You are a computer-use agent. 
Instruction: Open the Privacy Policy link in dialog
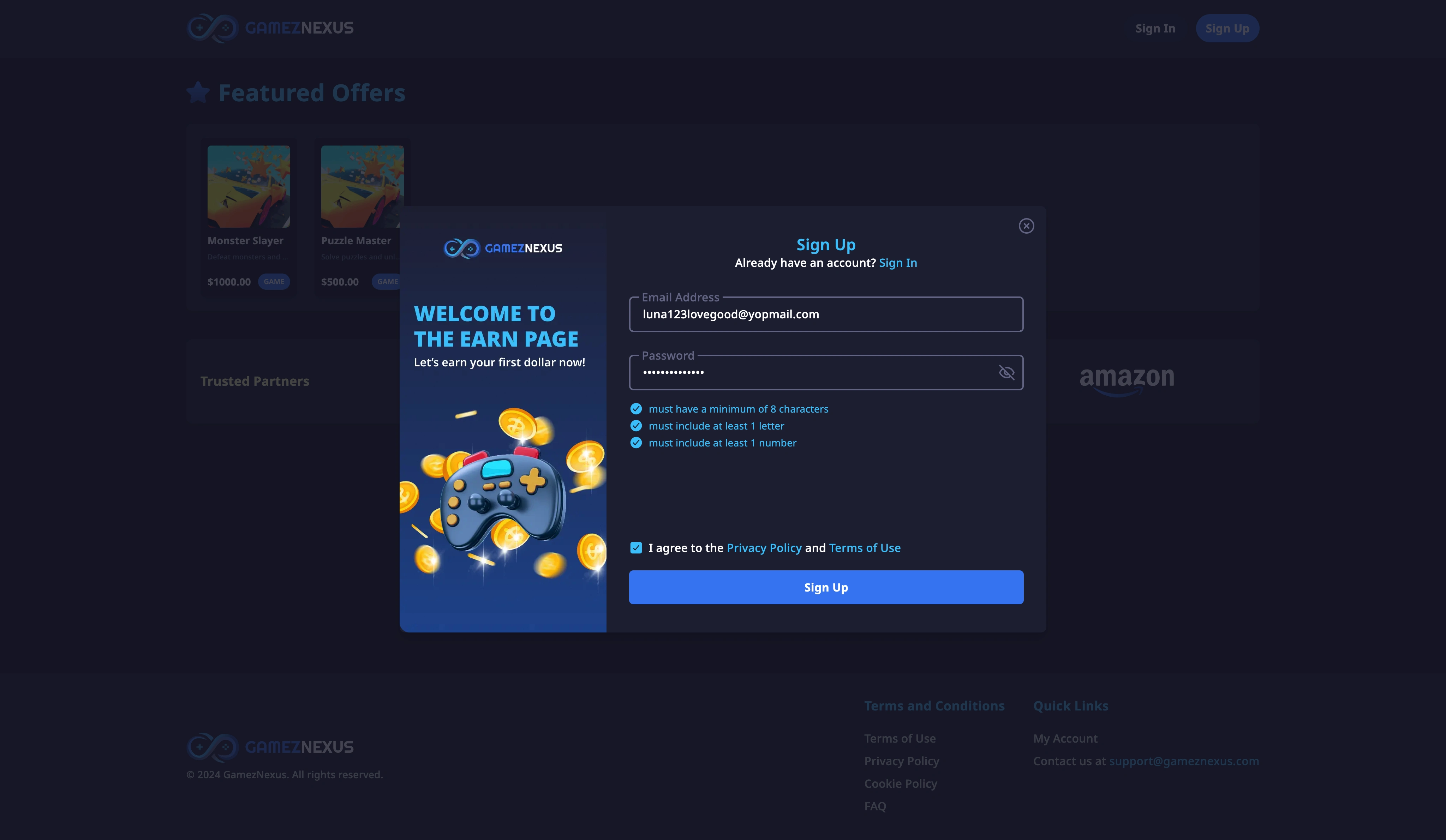(764, 548)
